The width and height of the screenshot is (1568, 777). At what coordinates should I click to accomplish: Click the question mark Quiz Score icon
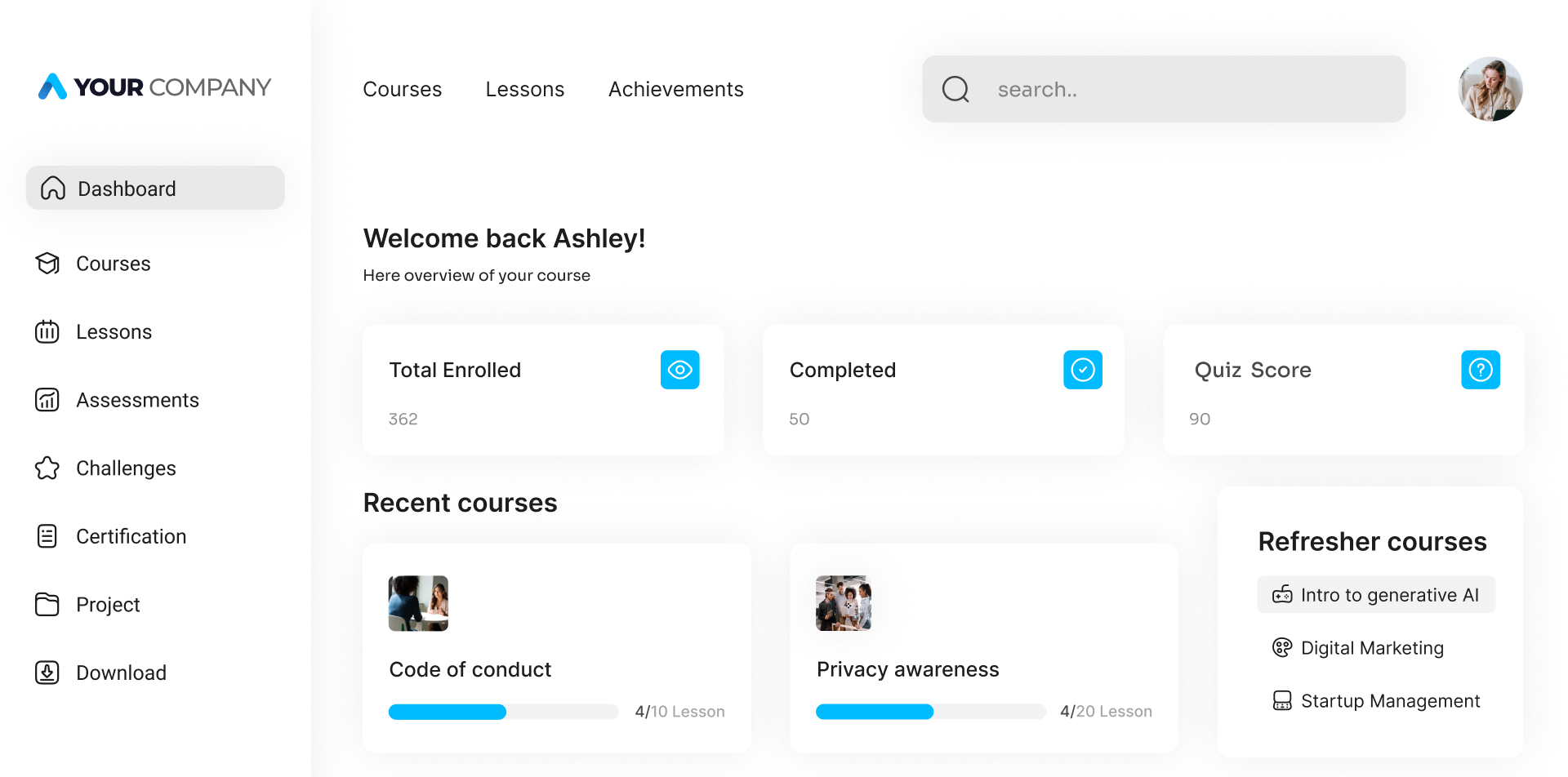coord(1480,370)
